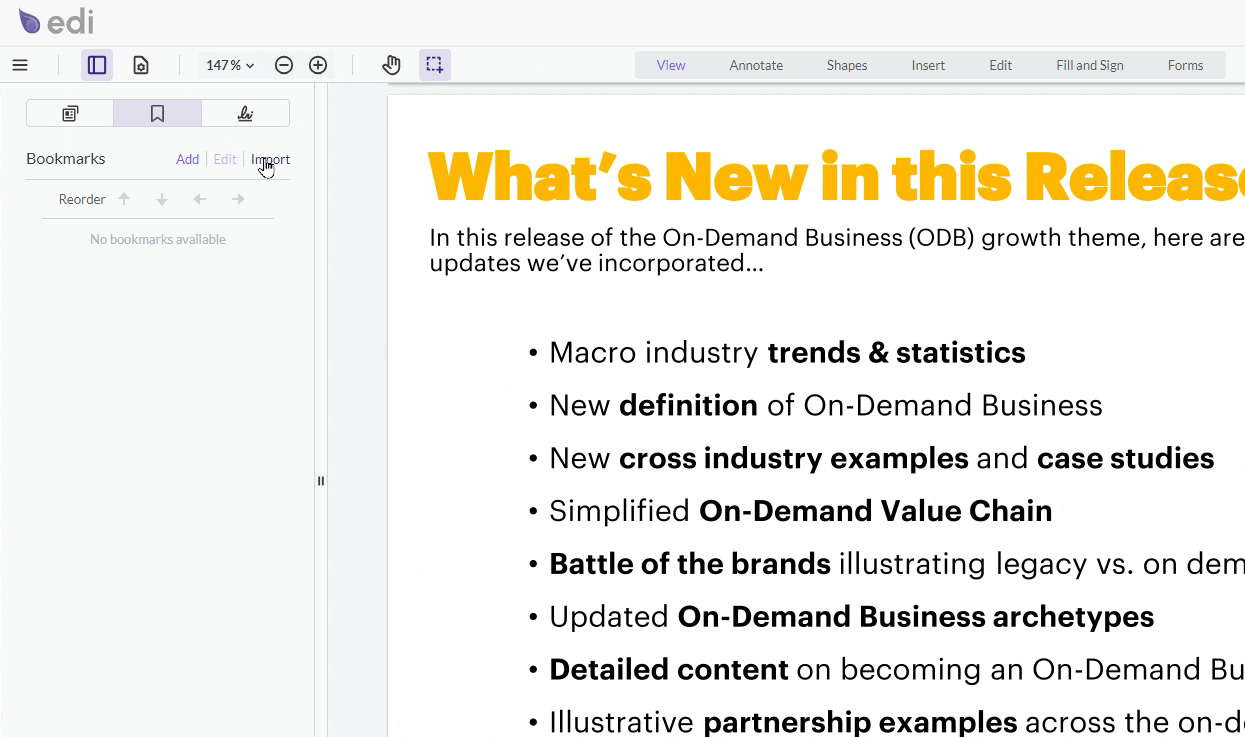Click the disabled Edit bookmark link

[225, 159]
